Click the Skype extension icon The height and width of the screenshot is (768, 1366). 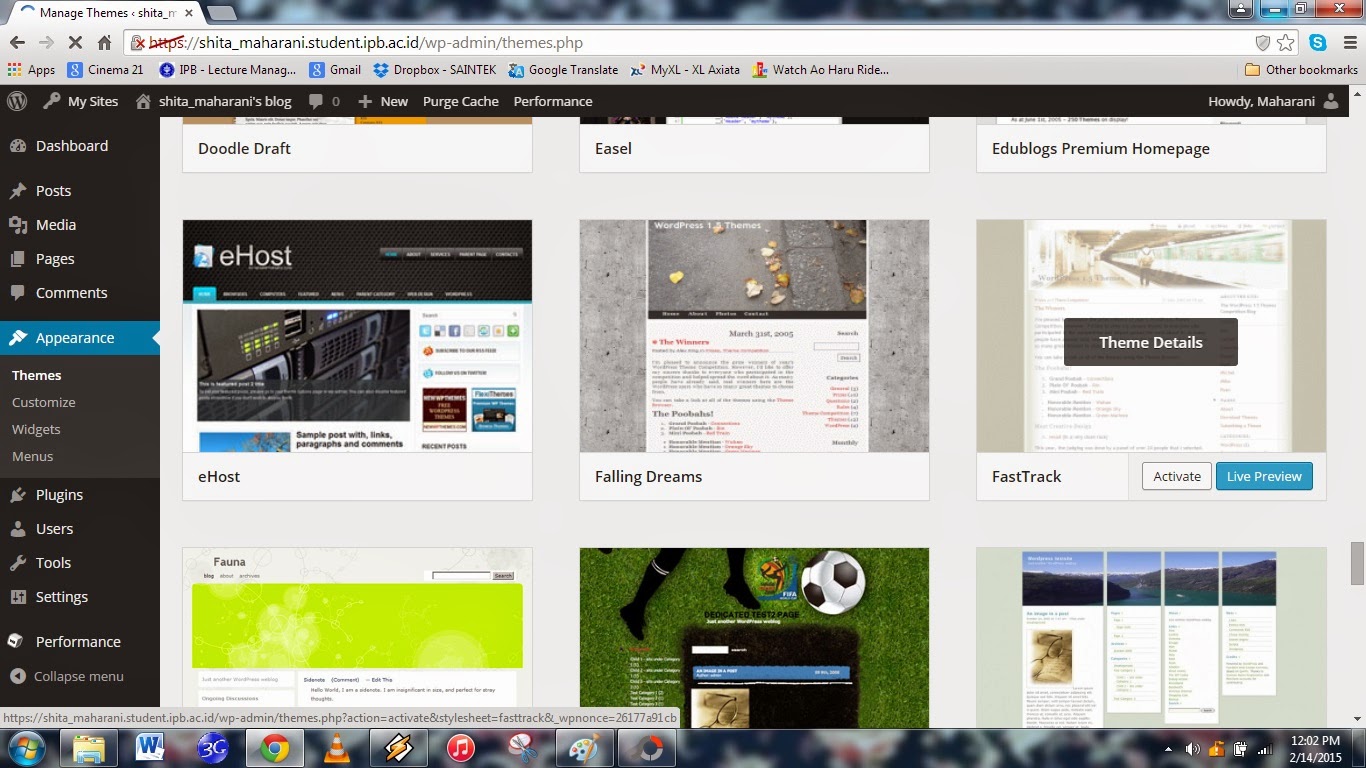tap(1318, 43)
